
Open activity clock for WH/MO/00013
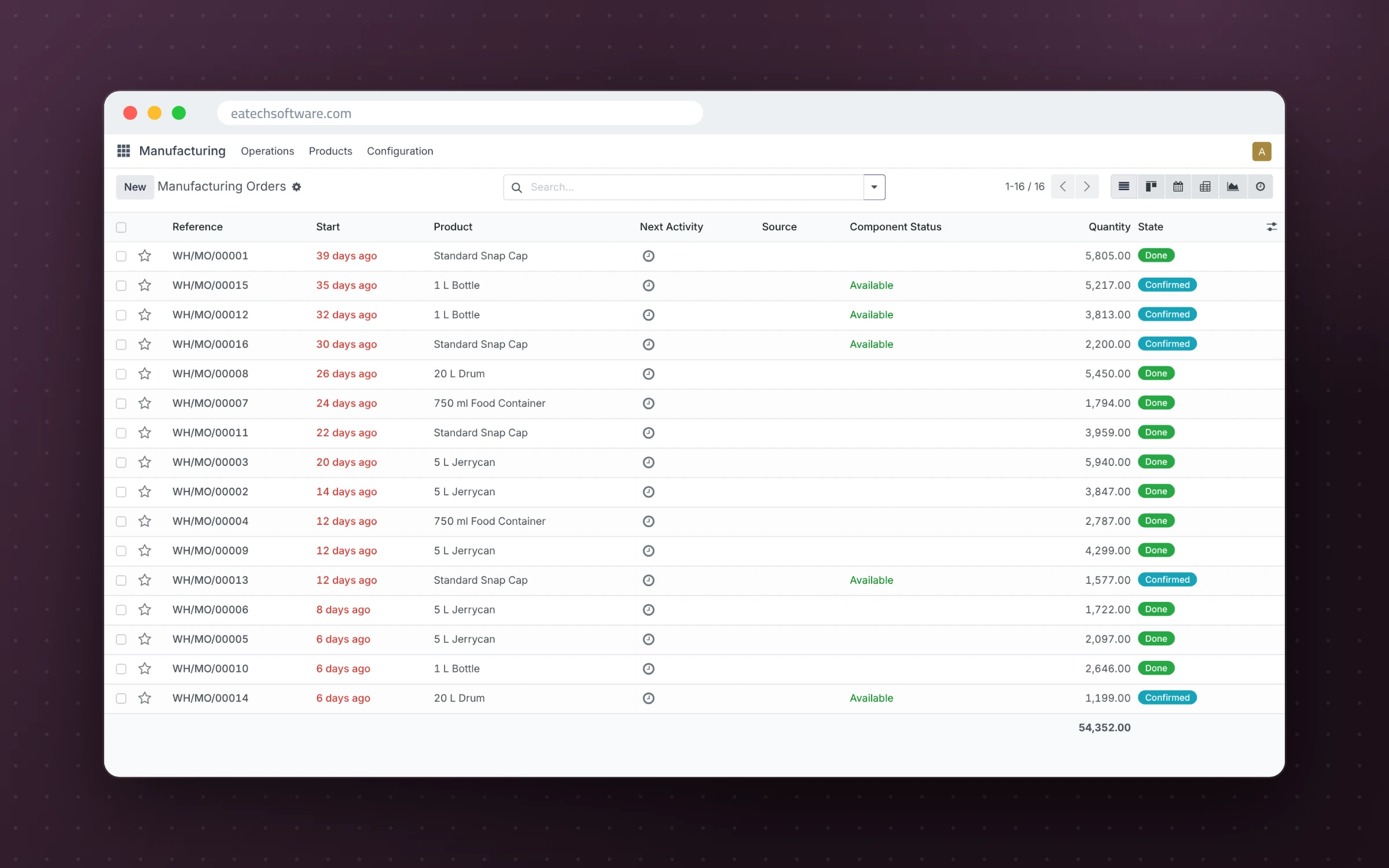(x=649, y=580)
